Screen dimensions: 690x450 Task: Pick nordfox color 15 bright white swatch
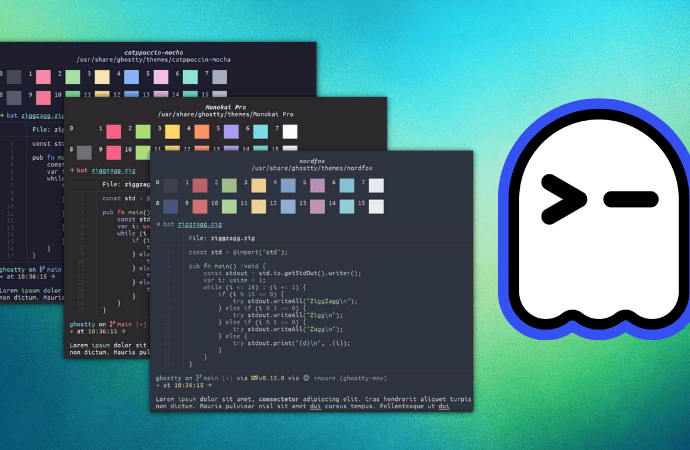pyautogui.click(x=376, y=207)
